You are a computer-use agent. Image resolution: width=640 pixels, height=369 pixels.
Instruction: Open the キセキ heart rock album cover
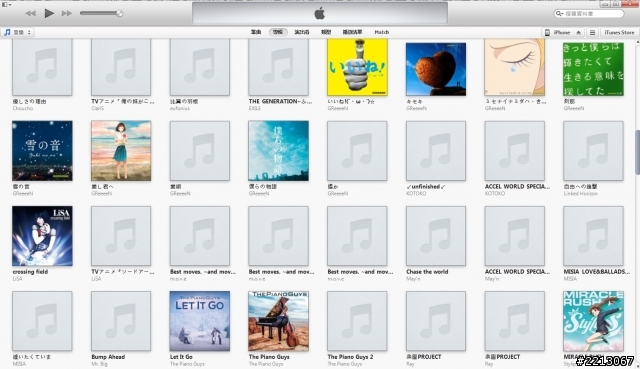436,69
